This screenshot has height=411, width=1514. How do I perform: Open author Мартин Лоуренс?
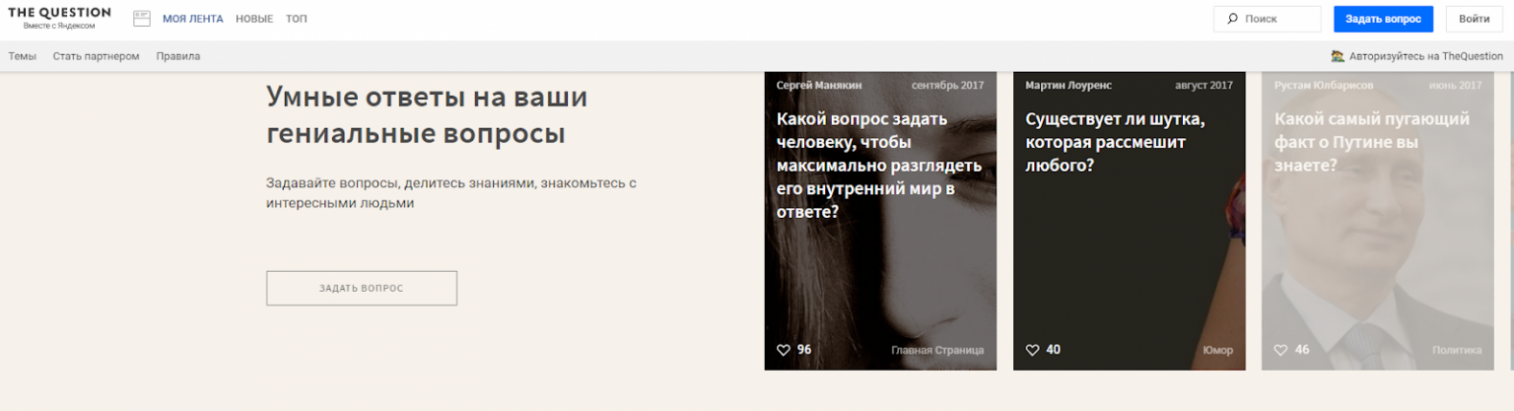pos(1068,85)
